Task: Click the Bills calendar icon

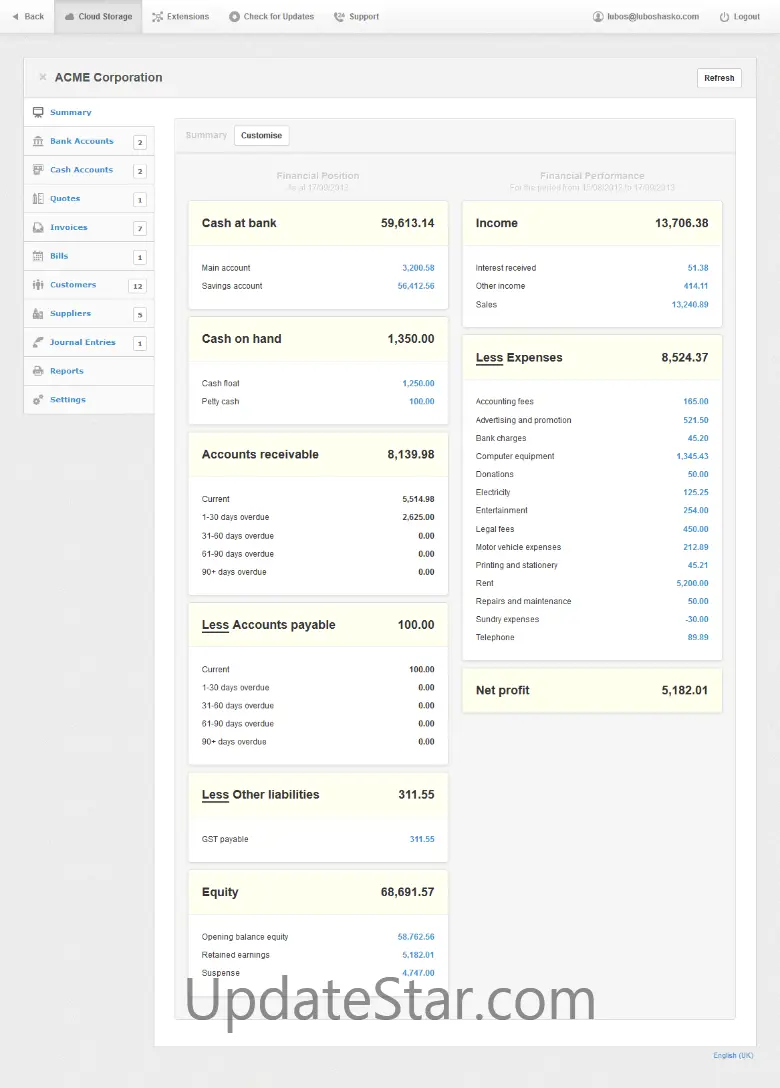Action: (x=38, y=256)
